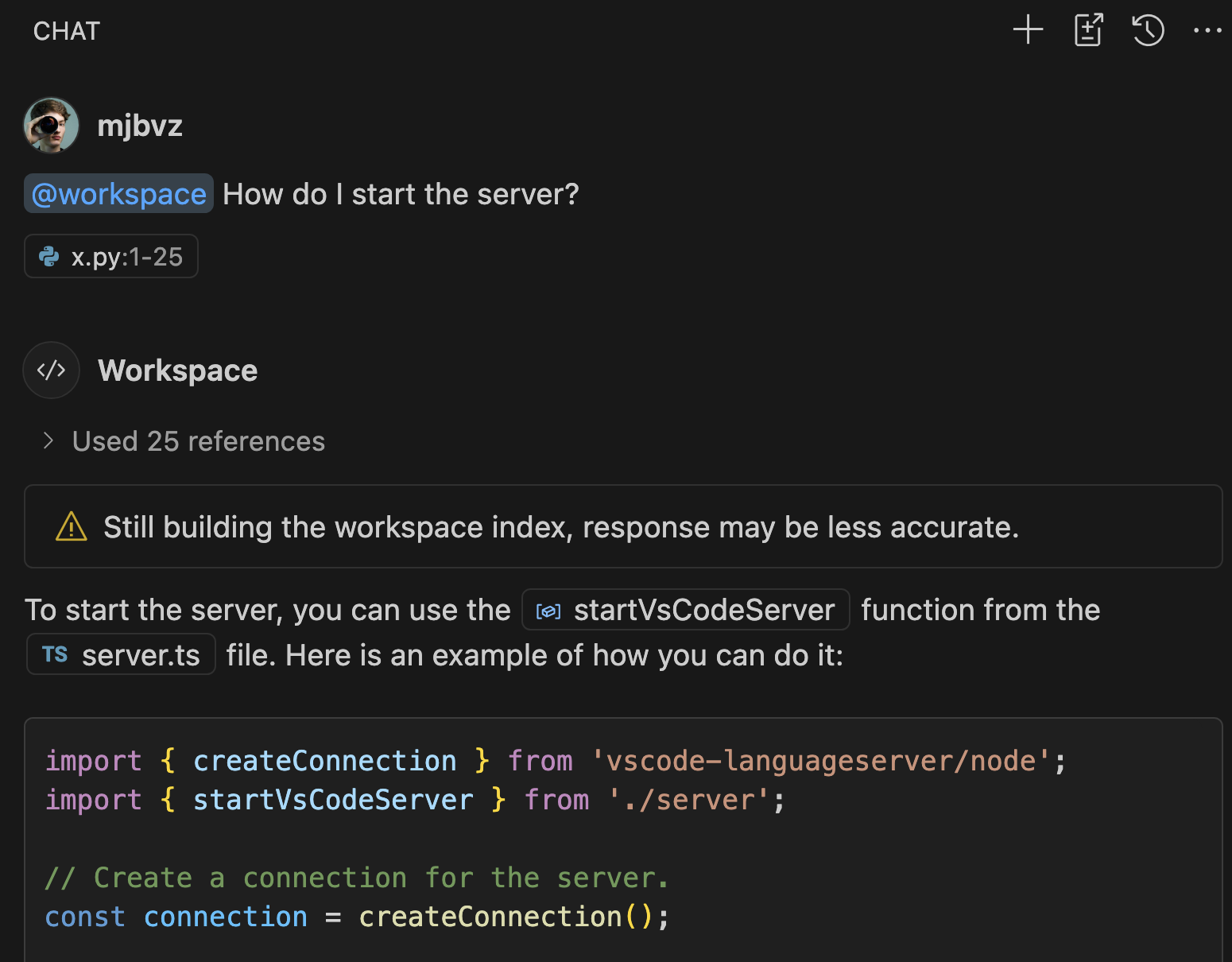Click the TS icon on server.ts
This screenshot has width=1232, height=962.
(x=55, y=654)
